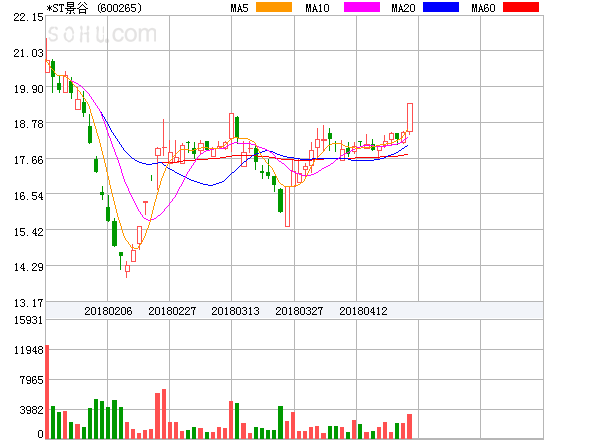600x440 pixels.
Task: Click the 18.78 price axis label
Action: [28, 124]
